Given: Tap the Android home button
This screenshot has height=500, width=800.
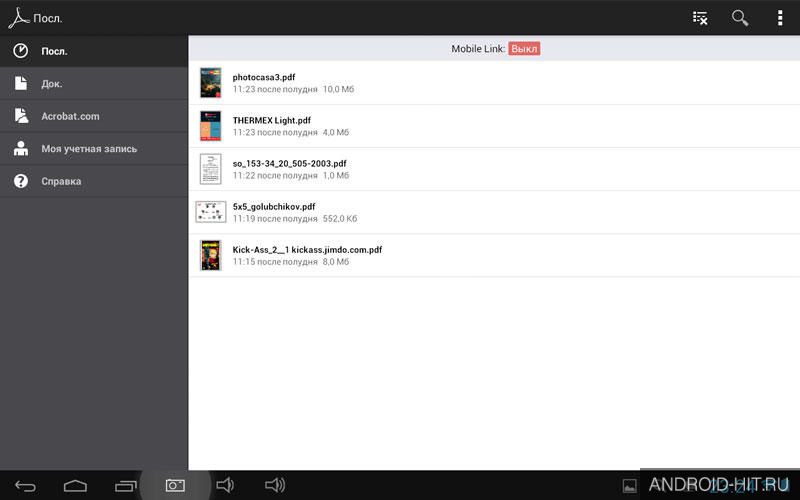Looking at the screenshot, I should point(75,486).
